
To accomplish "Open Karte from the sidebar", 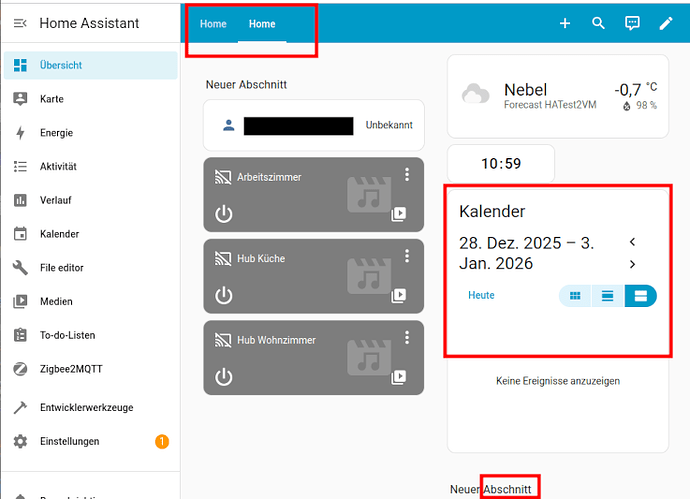I will [91, 99].
